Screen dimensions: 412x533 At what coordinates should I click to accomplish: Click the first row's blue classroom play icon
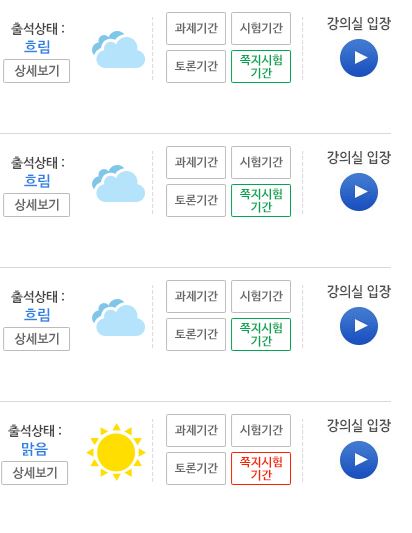point(359,58)
